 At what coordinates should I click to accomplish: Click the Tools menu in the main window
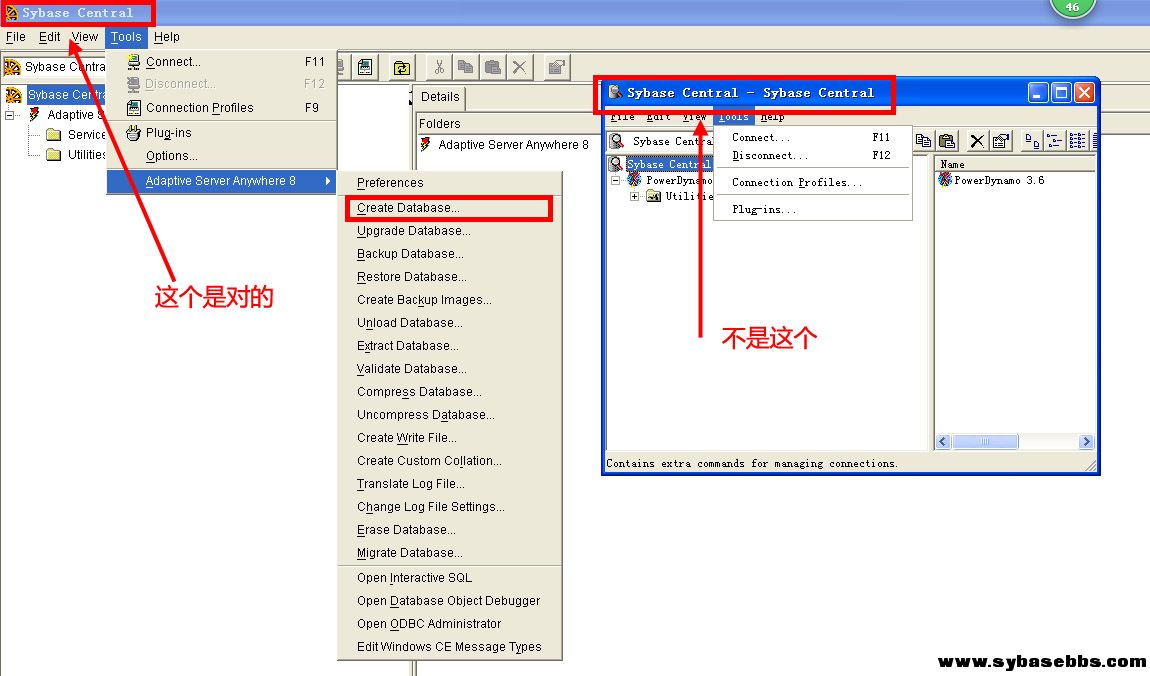click(126, 37)
